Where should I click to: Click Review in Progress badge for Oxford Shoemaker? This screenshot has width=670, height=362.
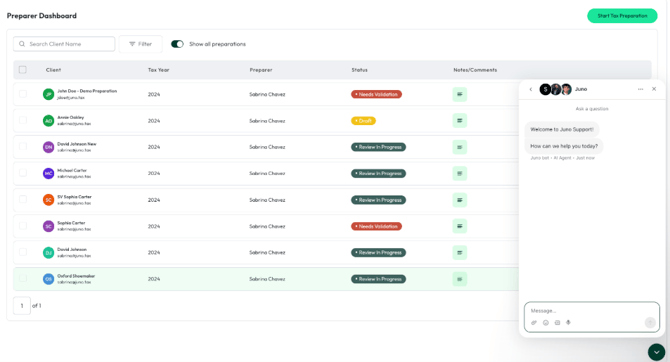379,279
